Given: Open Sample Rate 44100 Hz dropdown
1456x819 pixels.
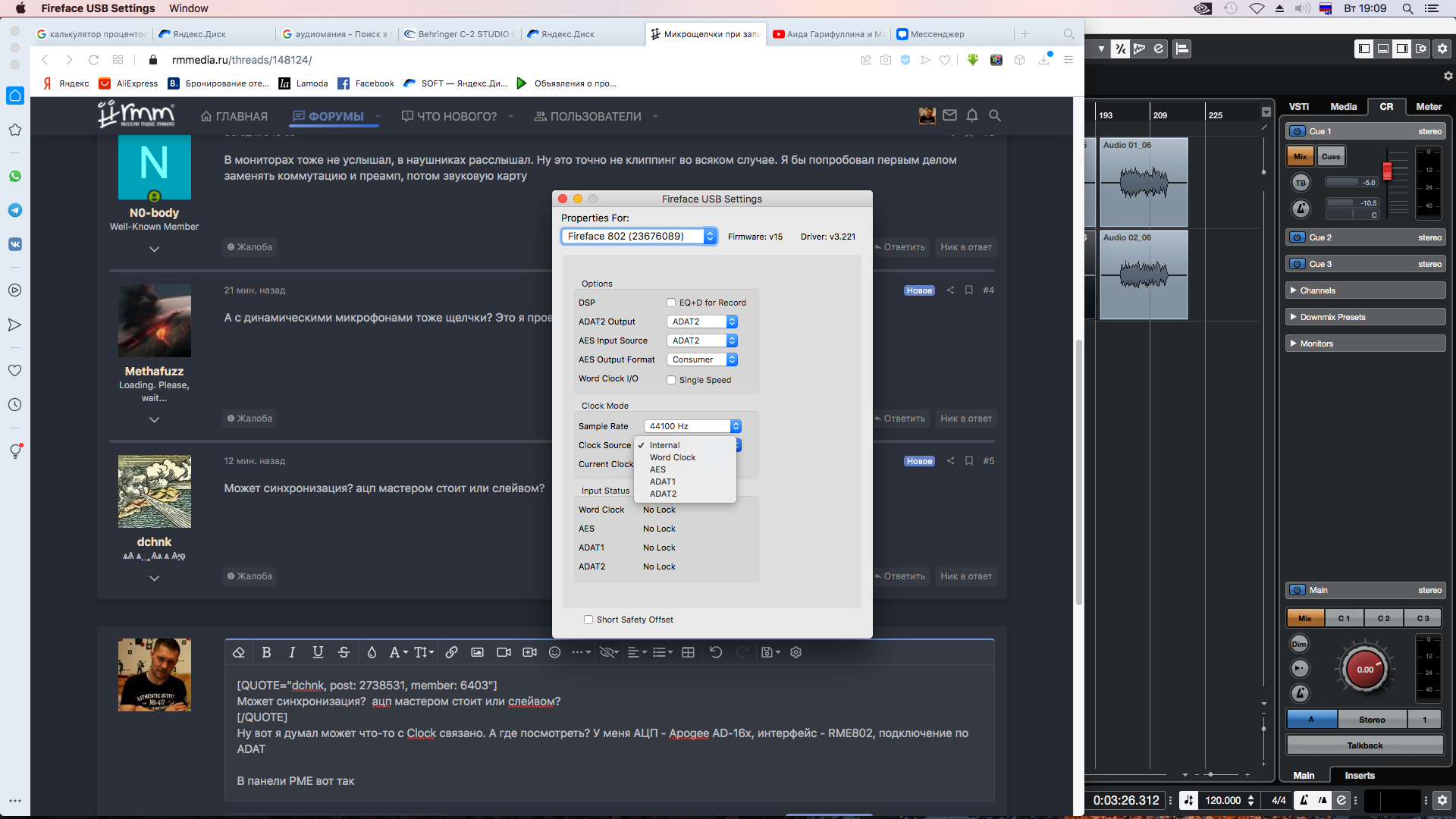Looking at the screenshot, I should click(x=692, y=426).
